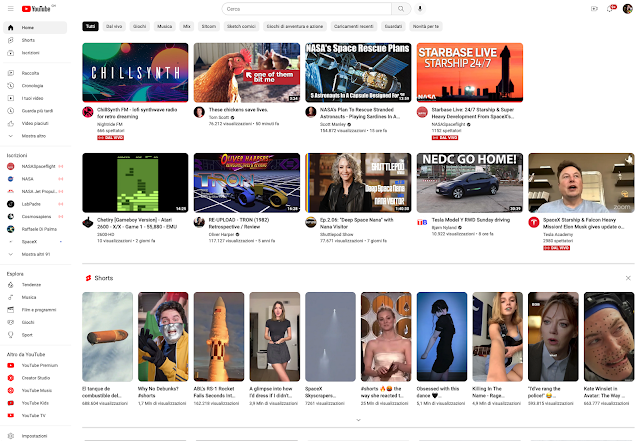Click the search magnifier button
The width and height of the screenshot is (639, 441).
click(399, 8)
